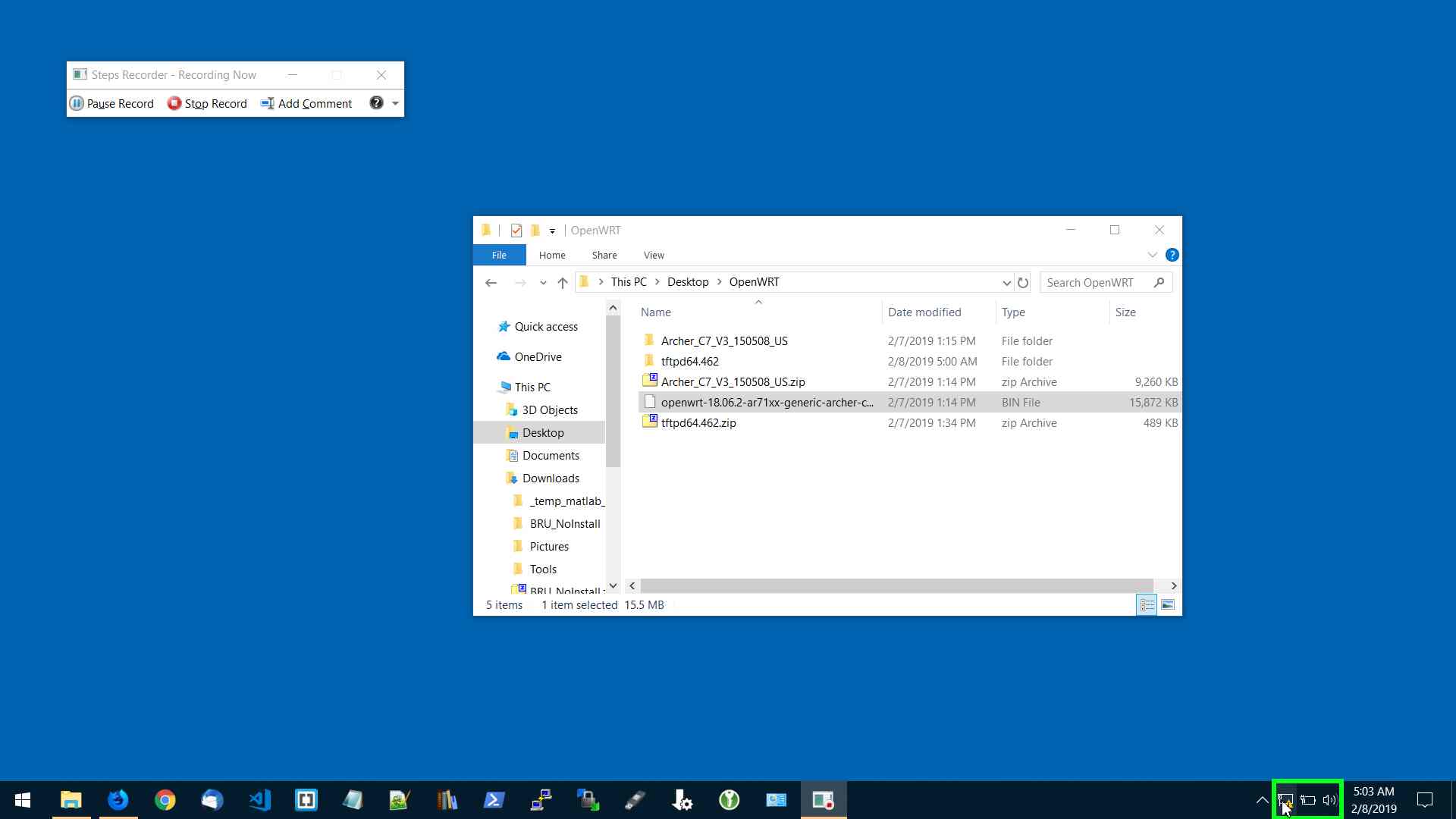
Task: Go up one folder level
Action: (562, 283)
